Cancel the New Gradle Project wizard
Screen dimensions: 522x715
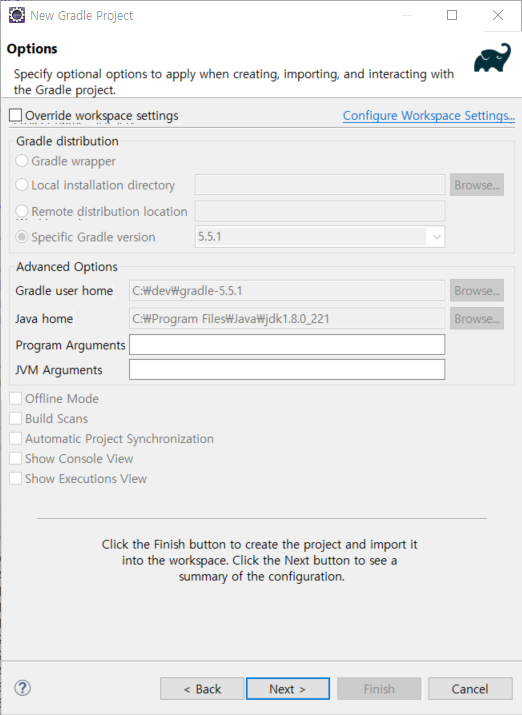(470, 689)
